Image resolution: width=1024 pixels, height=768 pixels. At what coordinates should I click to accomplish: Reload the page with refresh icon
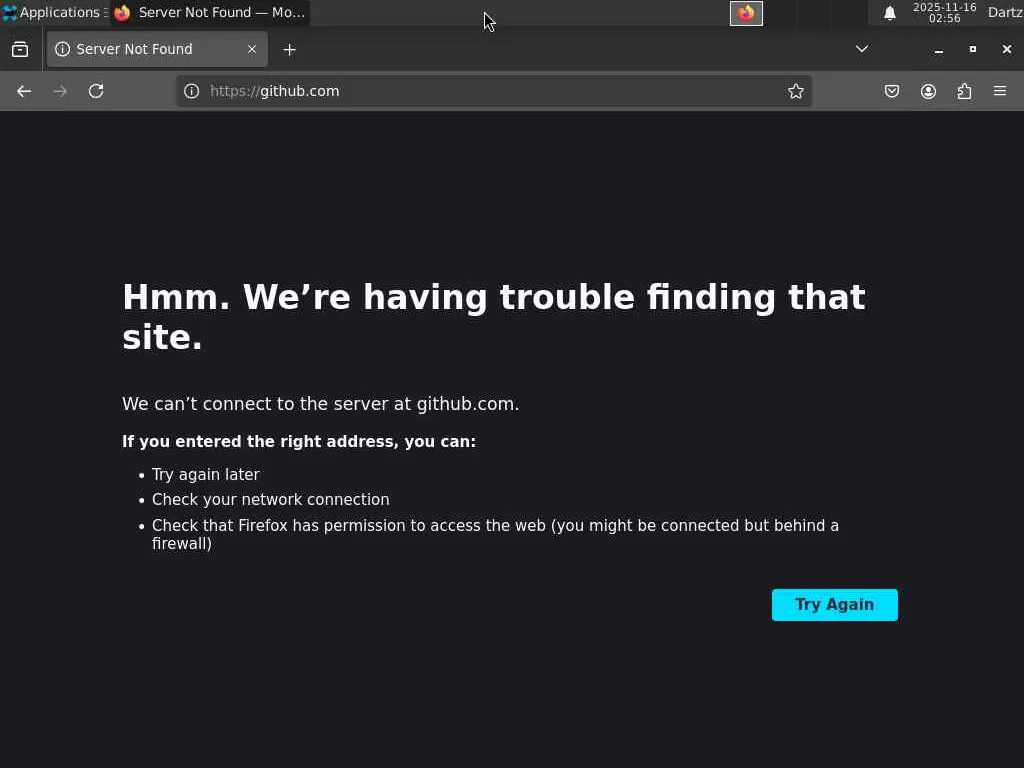[x=96, y=91]
